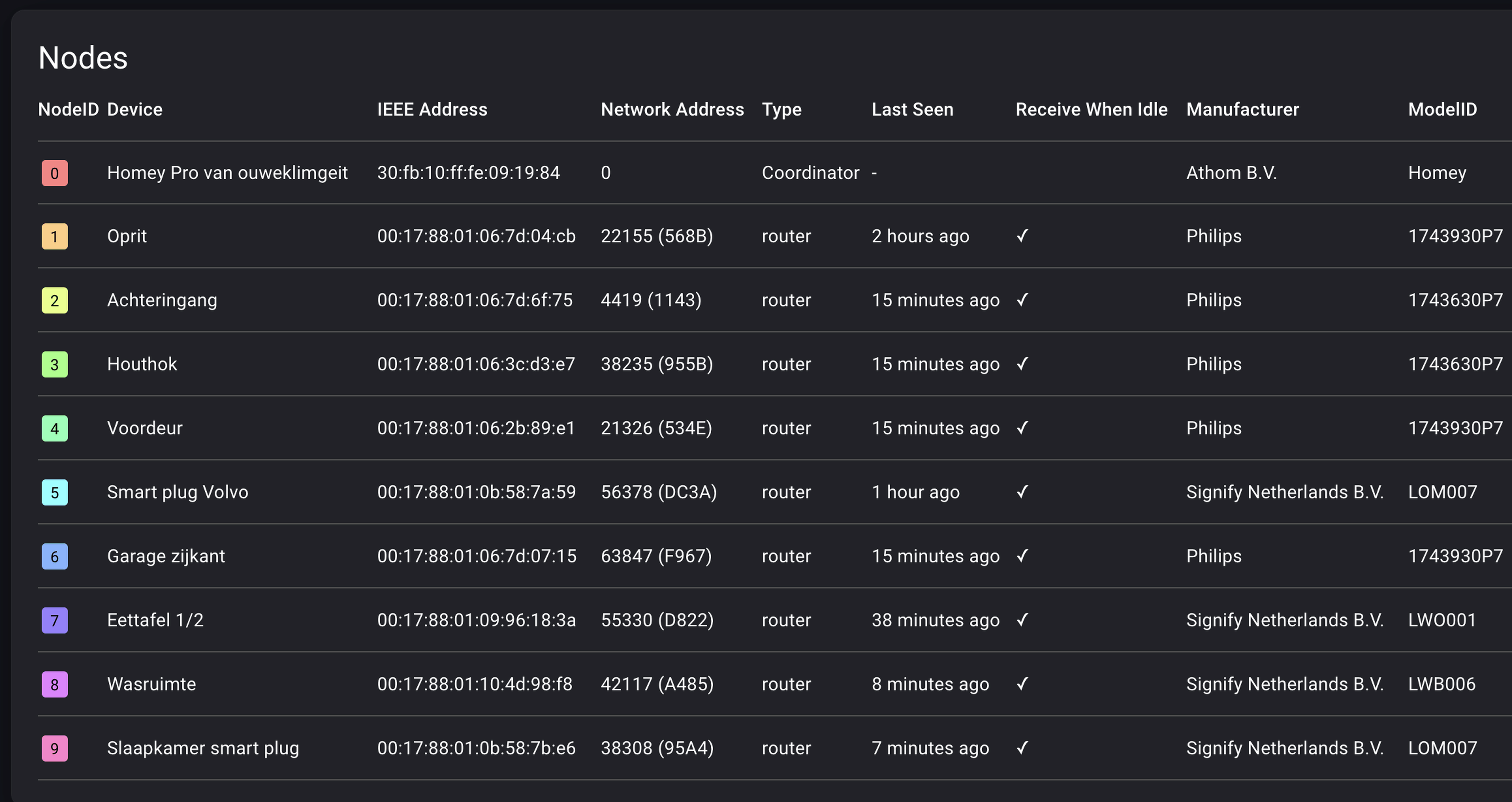Click Oprit's Receive When Idle checkmark
Image resolution: width=1512 pixels, height=802 pixels.
tap(1022, 236)
